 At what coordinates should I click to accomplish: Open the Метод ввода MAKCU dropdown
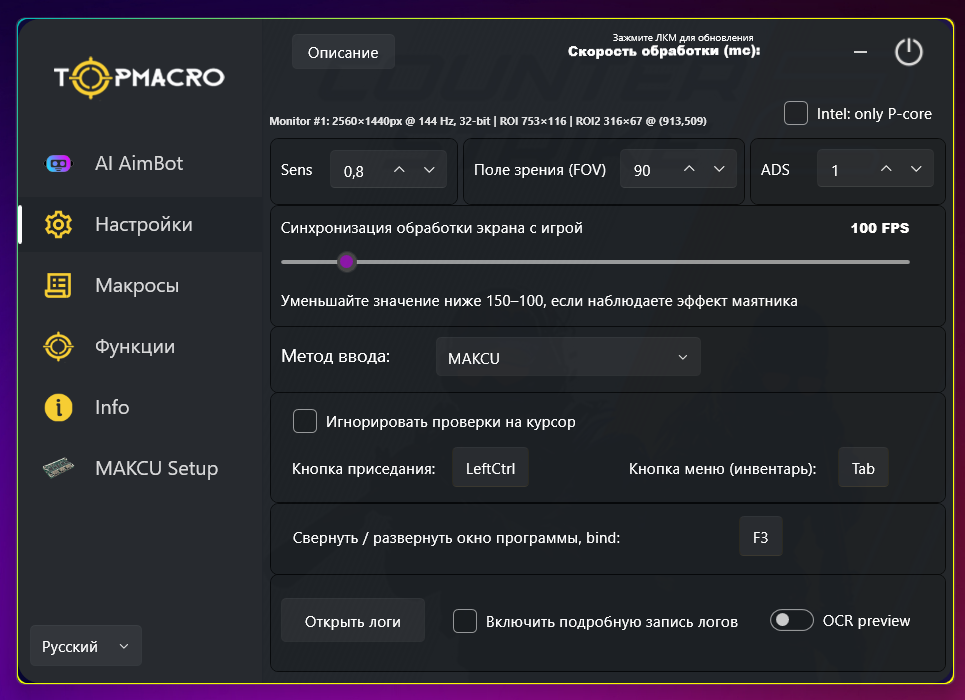tap(568, 357)
